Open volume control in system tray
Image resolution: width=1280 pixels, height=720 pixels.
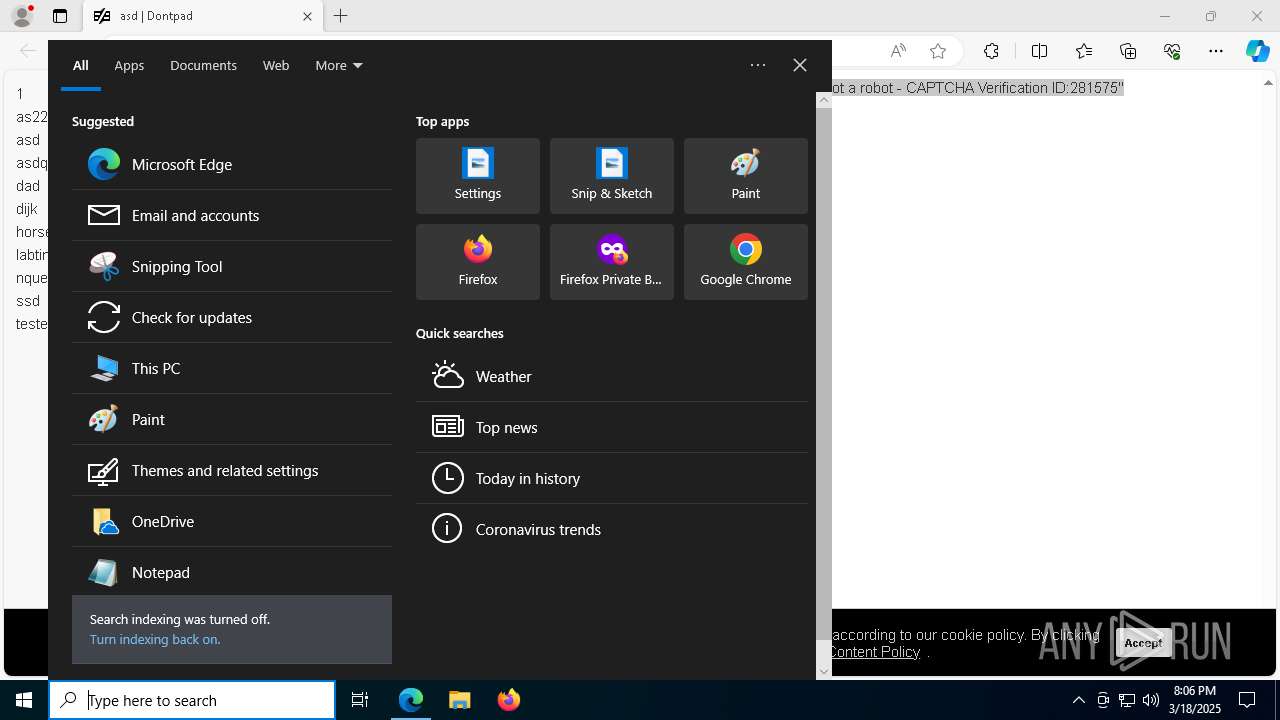click(1151, 700)
